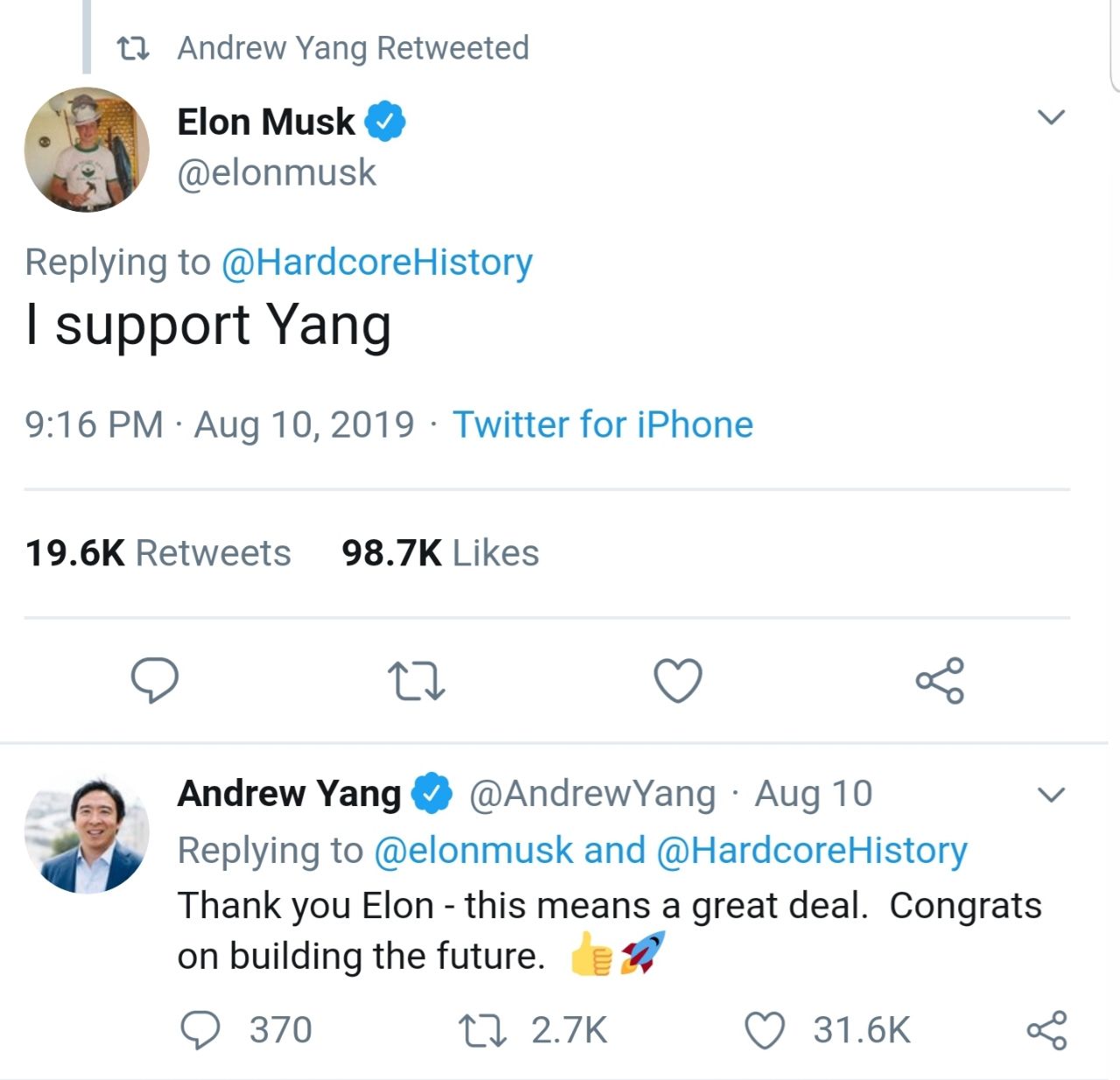View the 19.6K Retweets list
Image resolution: width=1120 pixels, height=1080 pixels.
[x=158, y=553]
